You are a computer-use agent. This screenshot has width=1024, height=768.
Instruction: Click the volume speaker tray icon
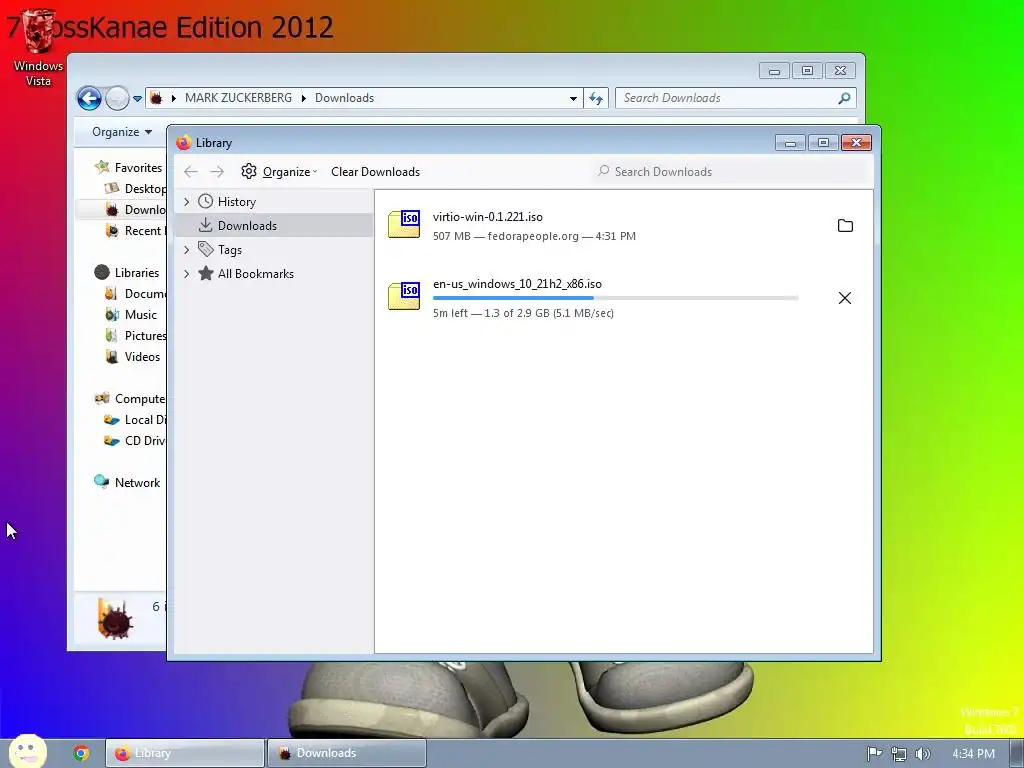pos(922,754)
